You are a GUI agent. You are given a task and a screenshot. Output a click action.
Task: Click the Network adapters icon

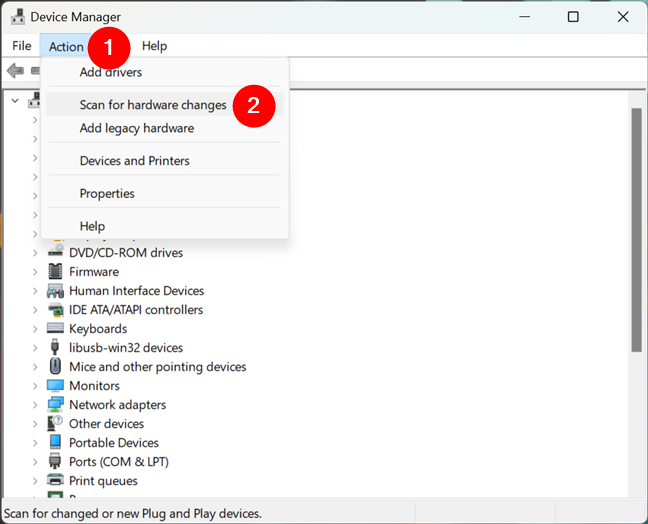(55, 405)
